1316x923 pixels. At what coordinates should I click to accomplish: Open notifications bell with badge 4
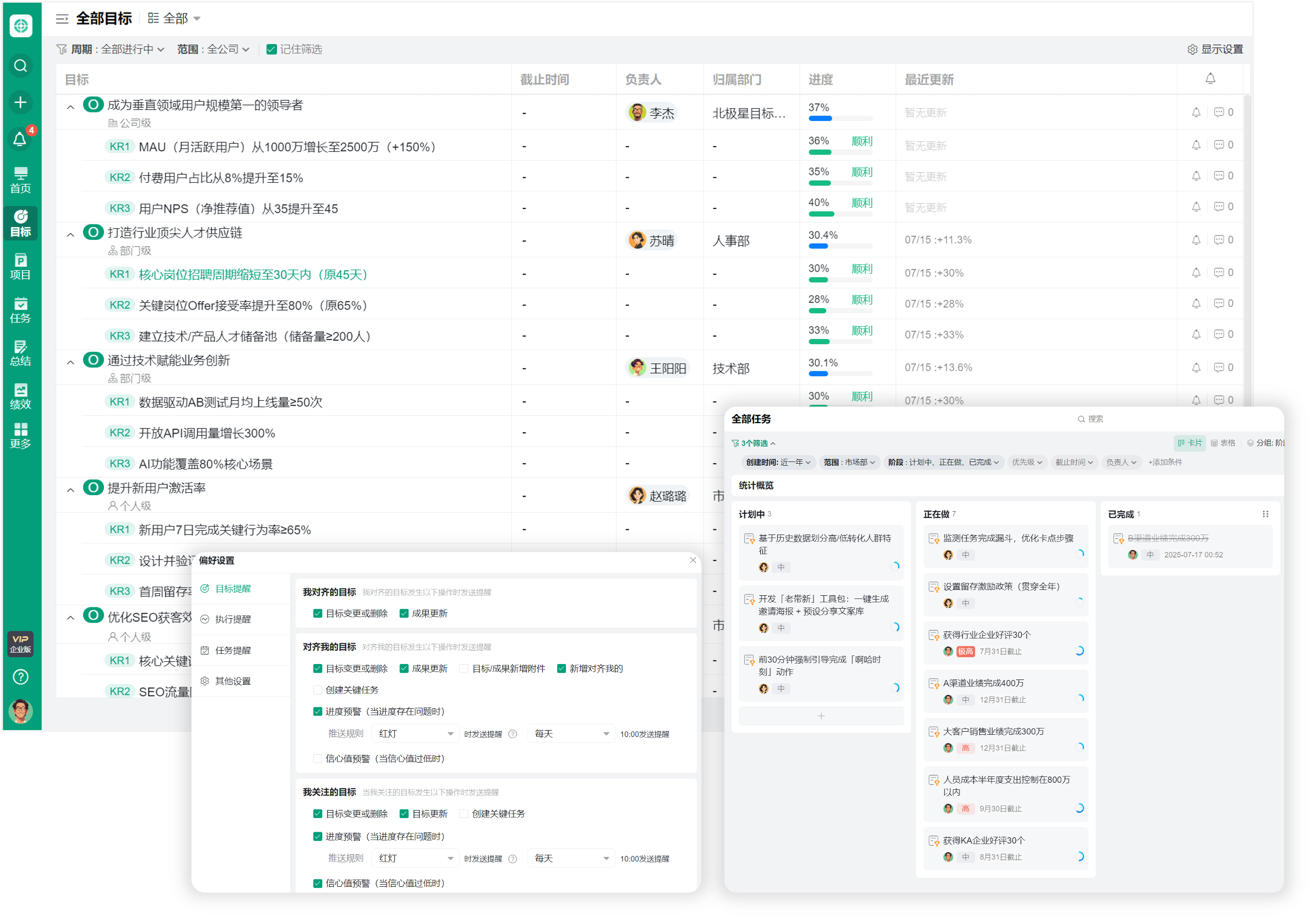(20, 139)
